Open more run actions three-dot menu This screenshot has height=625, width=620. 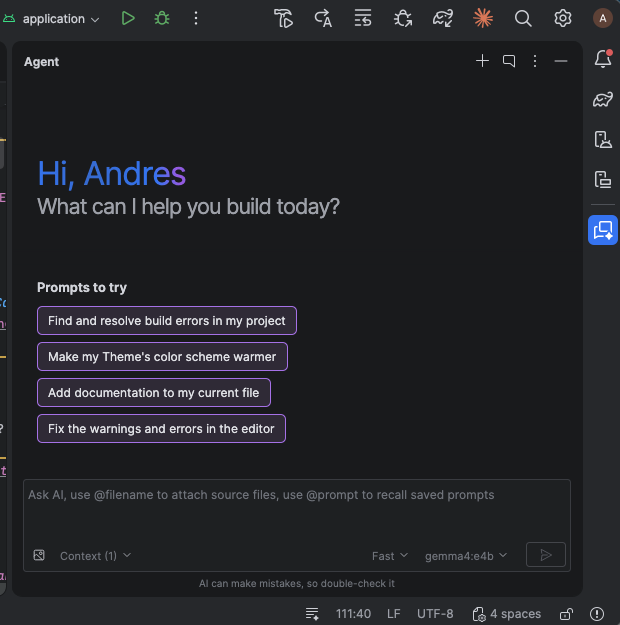pyautogui.click(x=196, y=18)
